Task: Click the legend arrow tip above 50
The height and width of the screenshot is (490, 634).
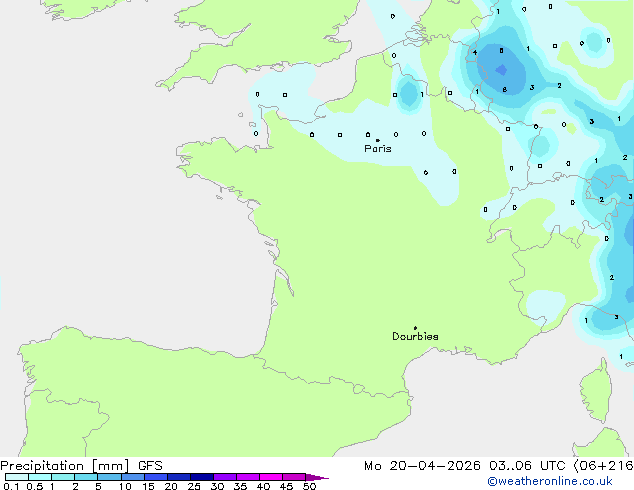Action: pos(317,477)
